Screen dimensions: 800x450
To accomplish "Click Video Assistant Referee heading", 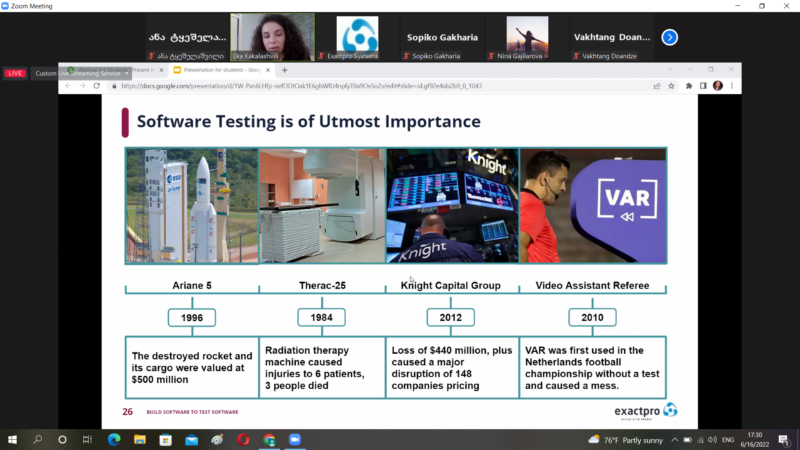I will [x=592, y=285].
